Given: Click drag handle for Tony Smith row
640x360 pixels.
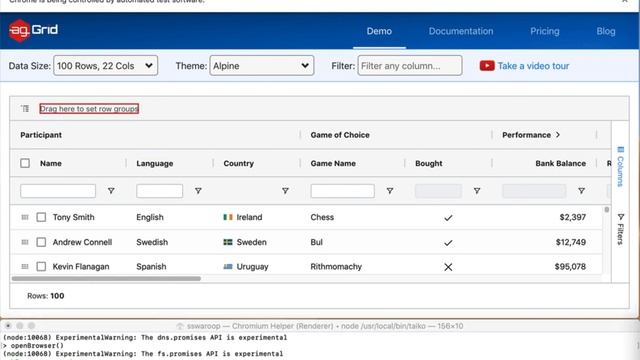Looking at the screenshot, I should click(x=25, y=217).
